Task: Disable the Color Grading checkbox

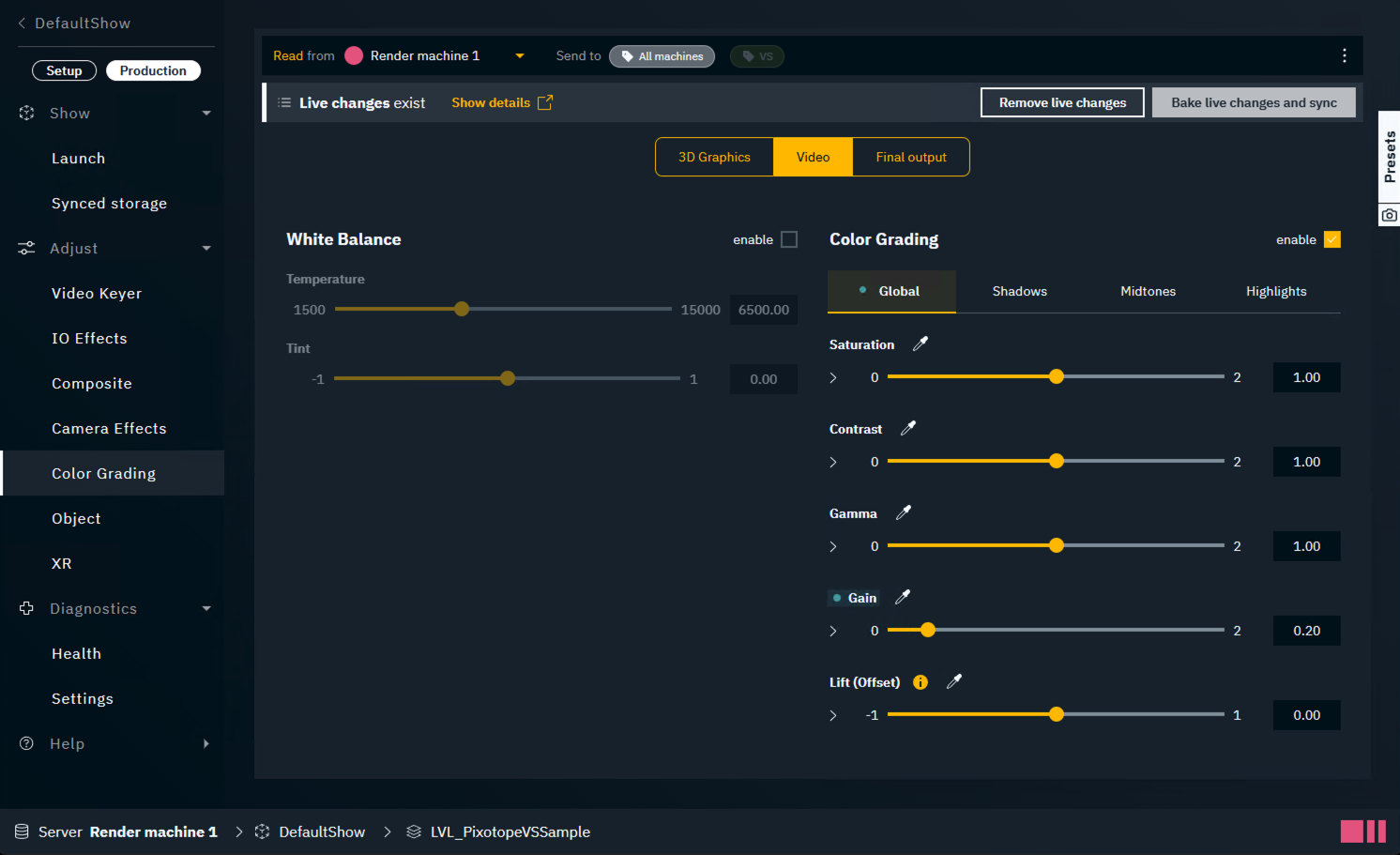Action: click(1332, 240)
